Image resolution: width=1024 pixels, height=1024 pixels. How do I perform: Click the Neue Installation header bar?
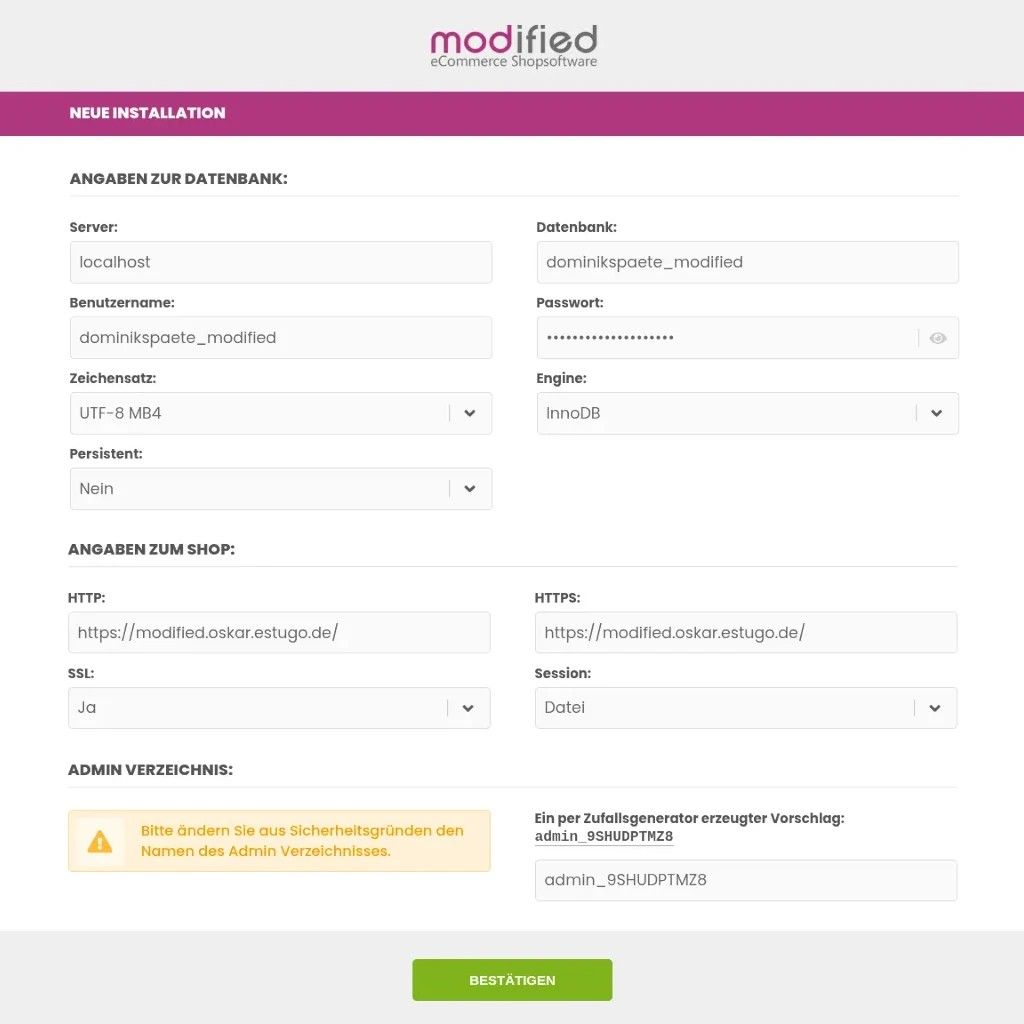[512, 113]
